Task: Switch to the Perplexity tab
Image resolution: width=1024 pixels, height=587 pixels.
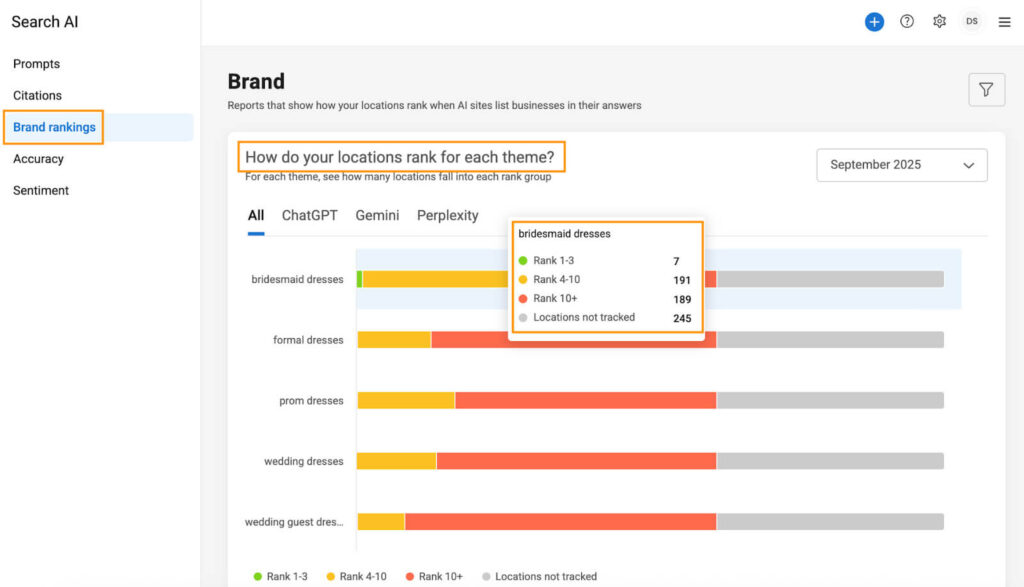Action: 448,214
